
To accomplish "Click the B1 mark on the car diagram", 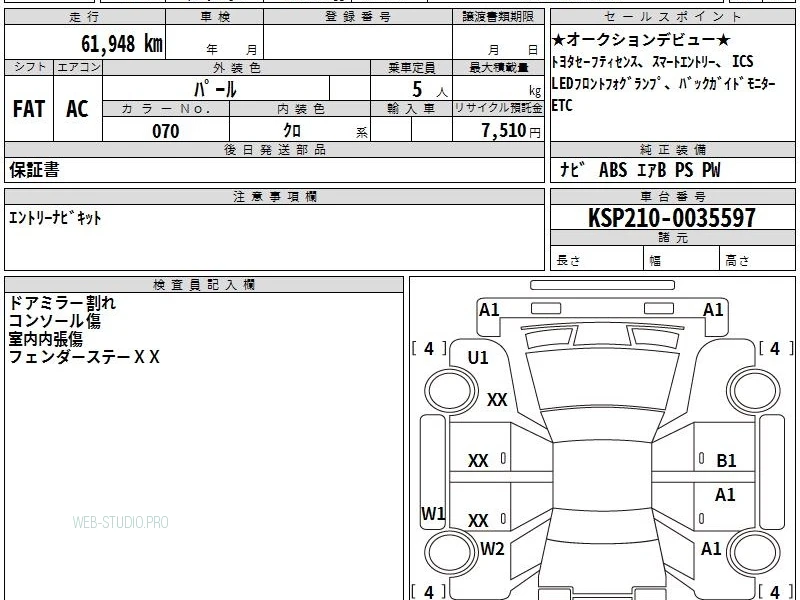I will point(726,461).
